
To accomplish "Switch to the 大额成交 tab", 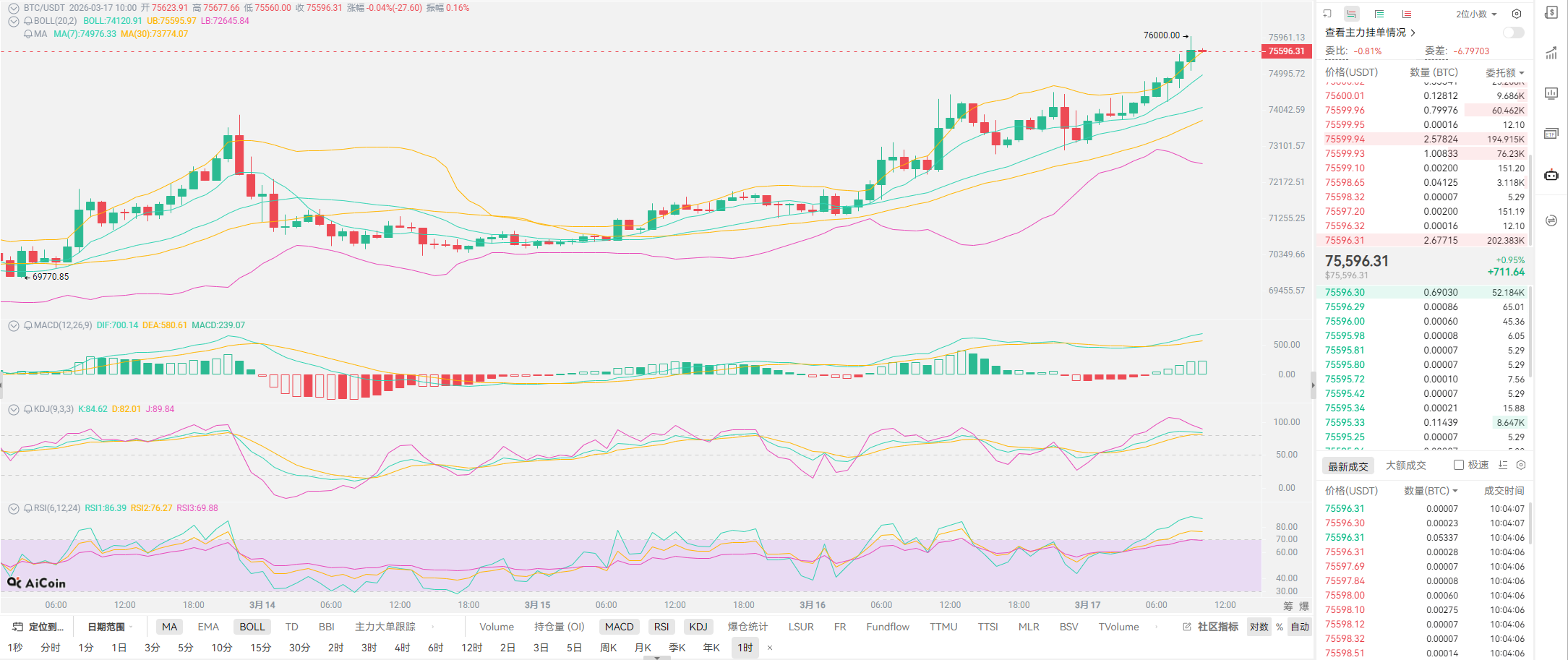I will point(1405,466).
